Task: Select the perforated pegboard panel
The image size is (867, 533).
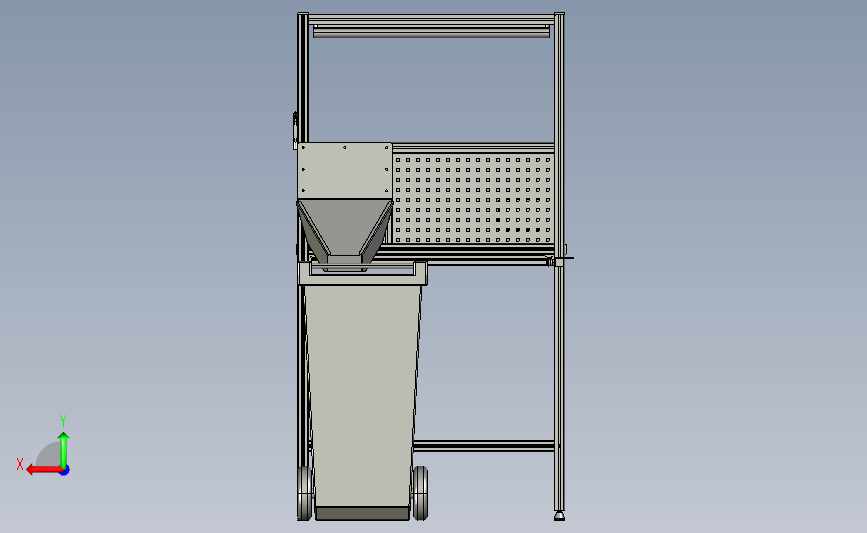Action: 473,199
